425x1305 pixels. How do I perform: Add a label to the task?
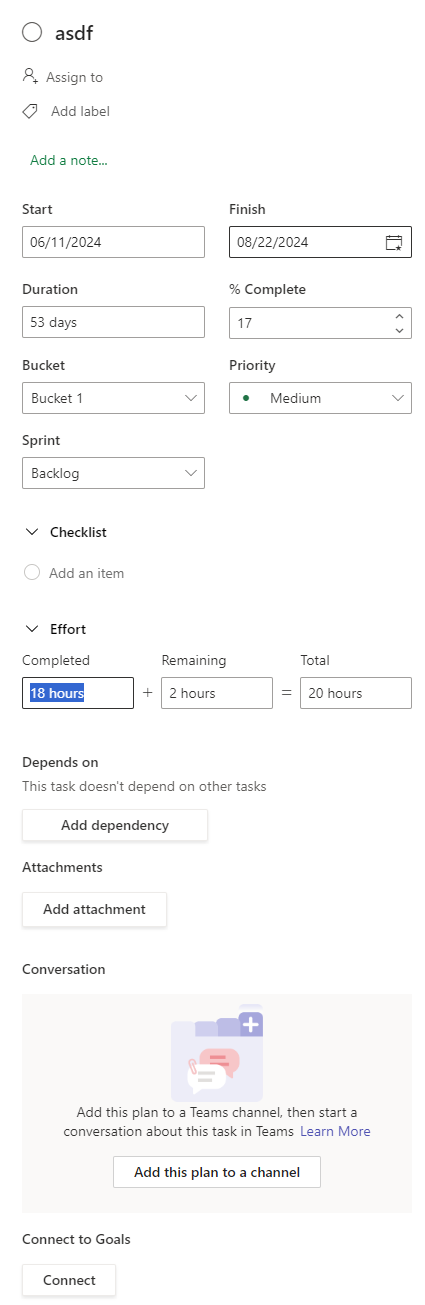point(80,111)
